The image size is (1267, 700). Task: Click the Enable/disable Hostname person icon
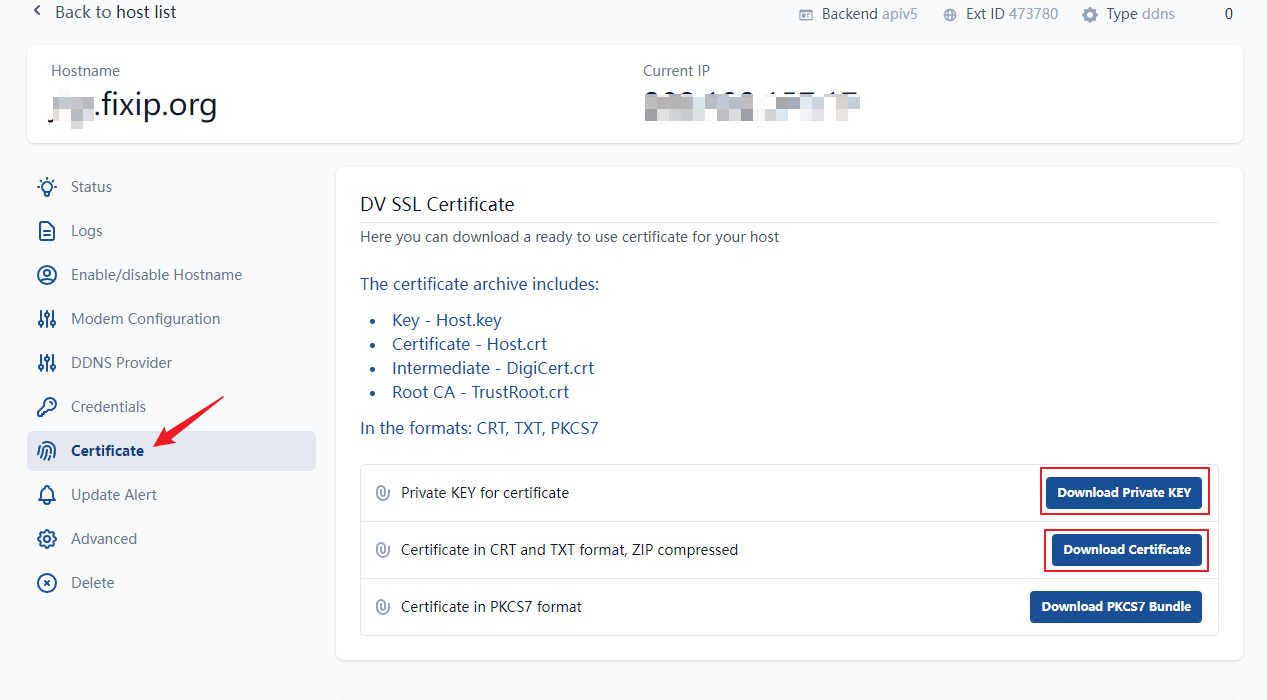(x=47, y=275)
